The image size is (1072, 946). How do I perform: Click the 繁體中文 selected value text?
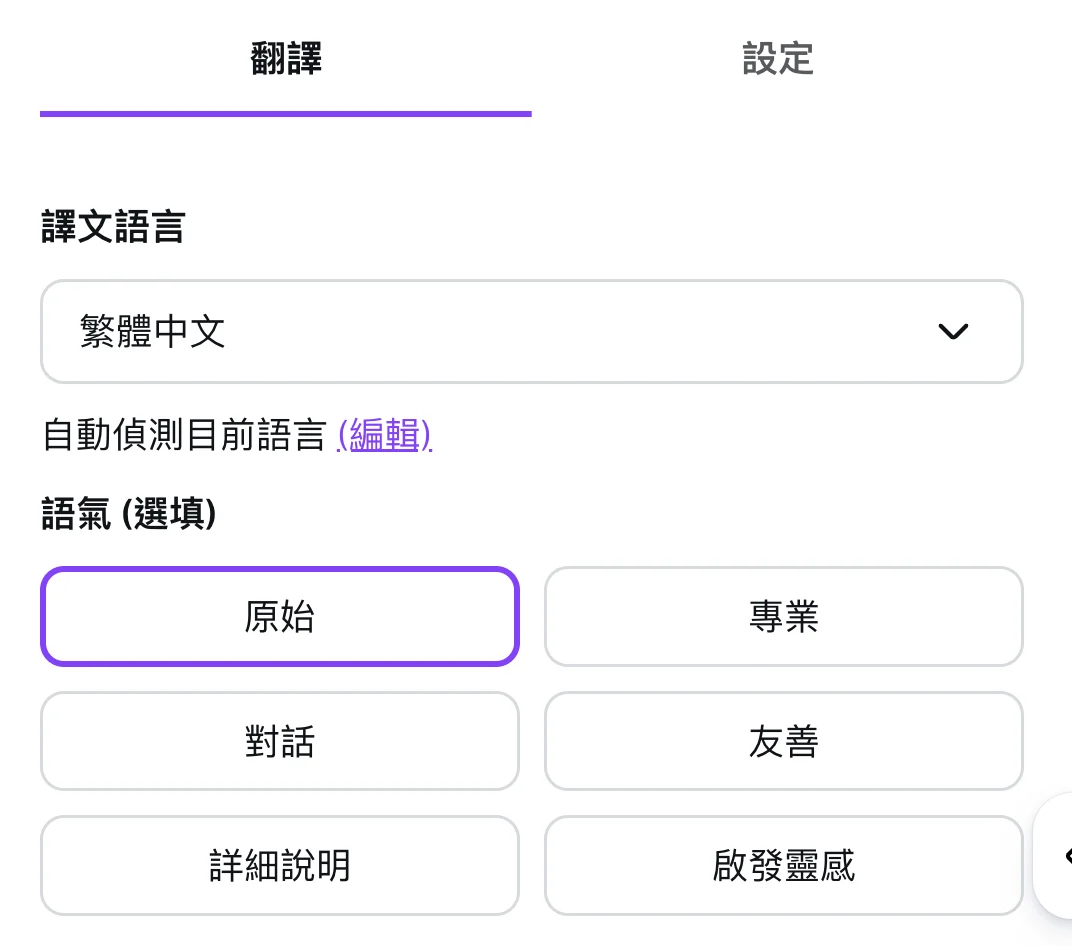click(153, 332)
